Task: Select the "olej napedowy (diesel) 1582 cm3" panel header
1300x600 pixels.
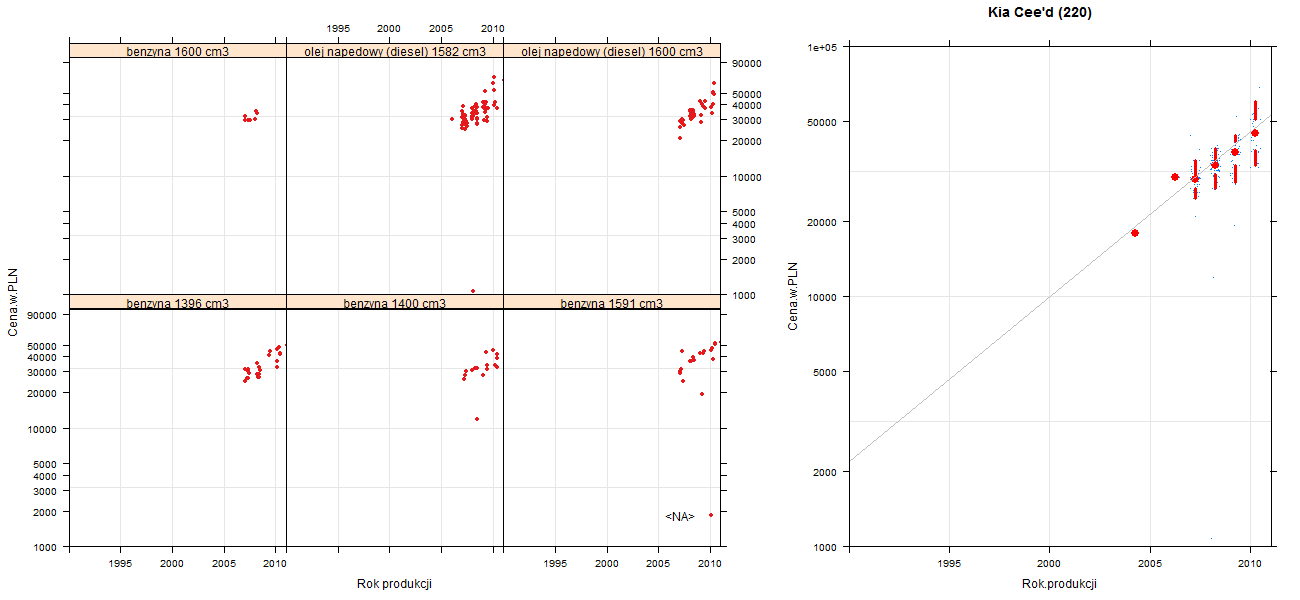Action: [395, 51]
